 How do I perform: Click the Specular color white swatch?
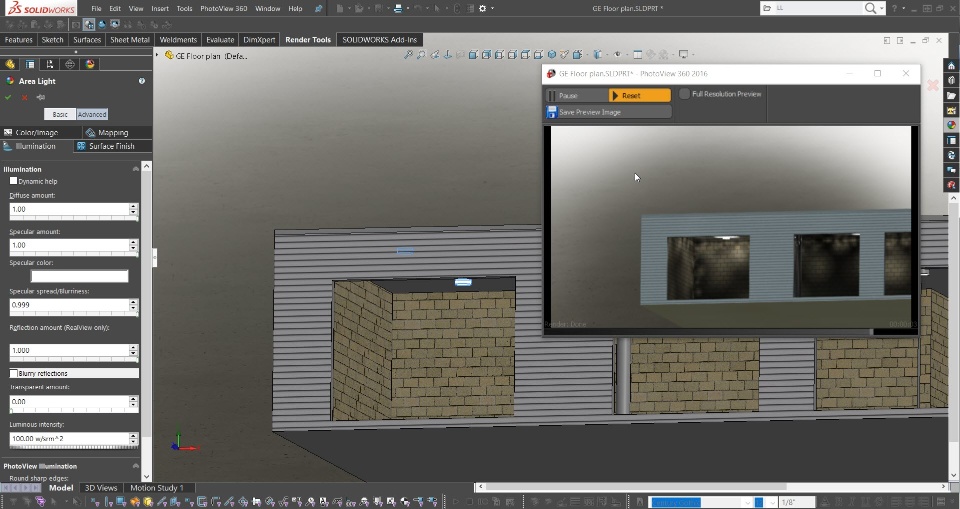click(x=80, y=276)
